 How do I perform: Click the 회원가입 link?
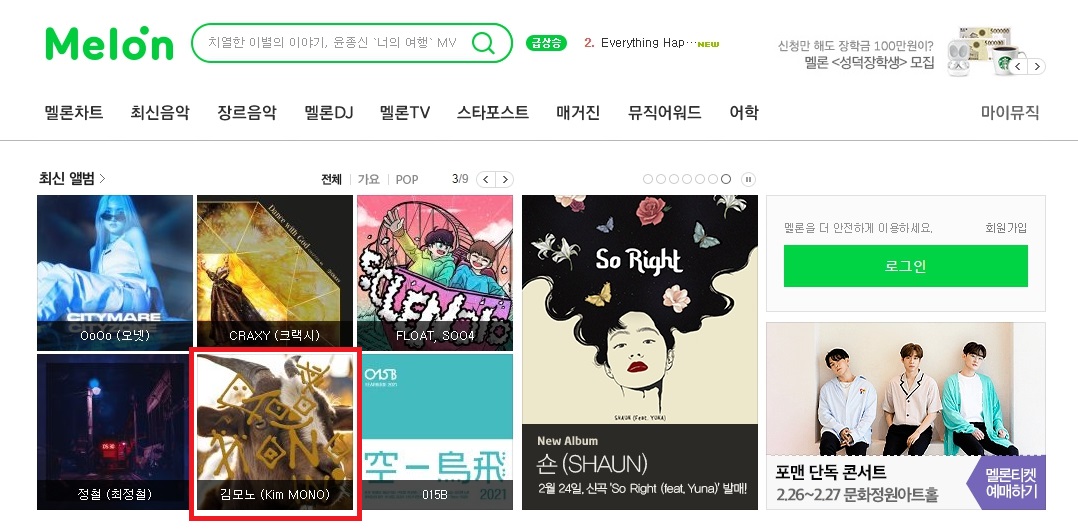tap(1006, 228)
